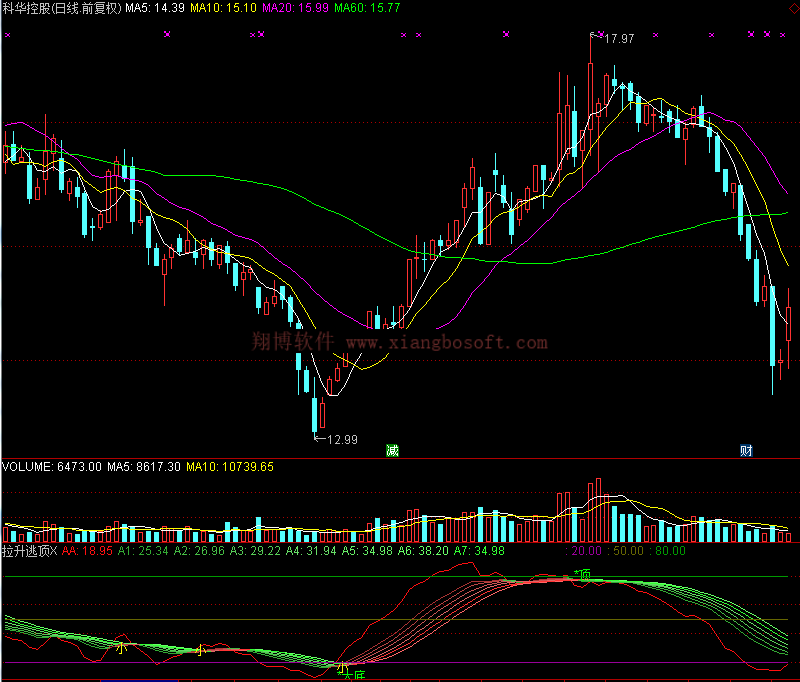Screen dimensions: 800x682
Task: Click the magenta arrow marker above 17.97
Action: coord(594,35)
